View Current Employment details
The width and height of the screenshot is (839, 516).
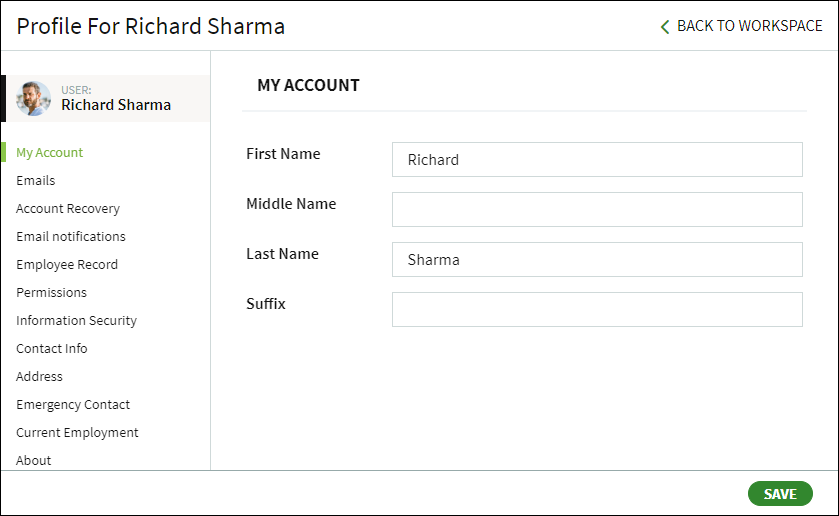point(78,432)
